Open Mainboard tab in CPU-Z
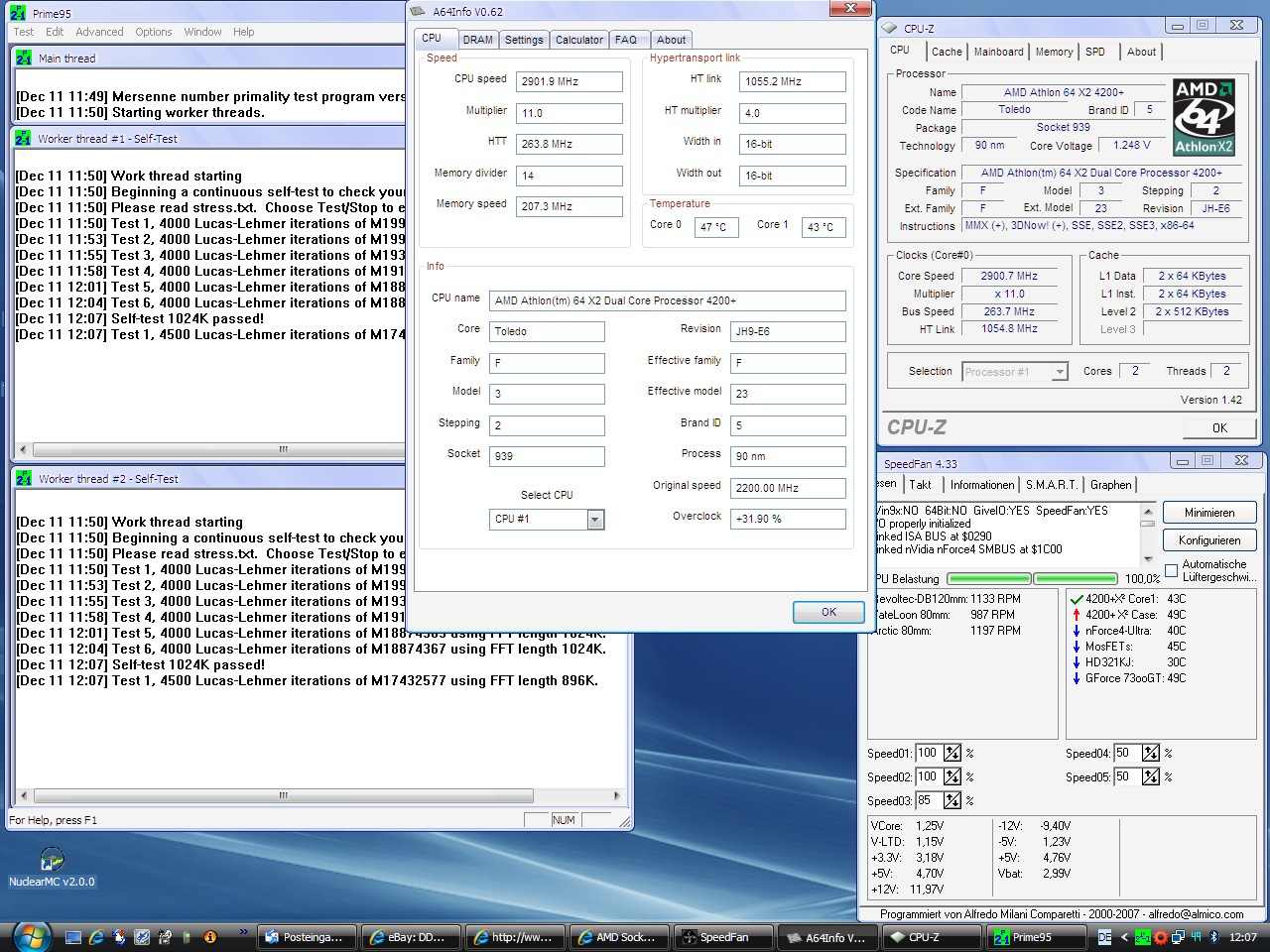Screen dimensions: 1270x952 point(998,52)
